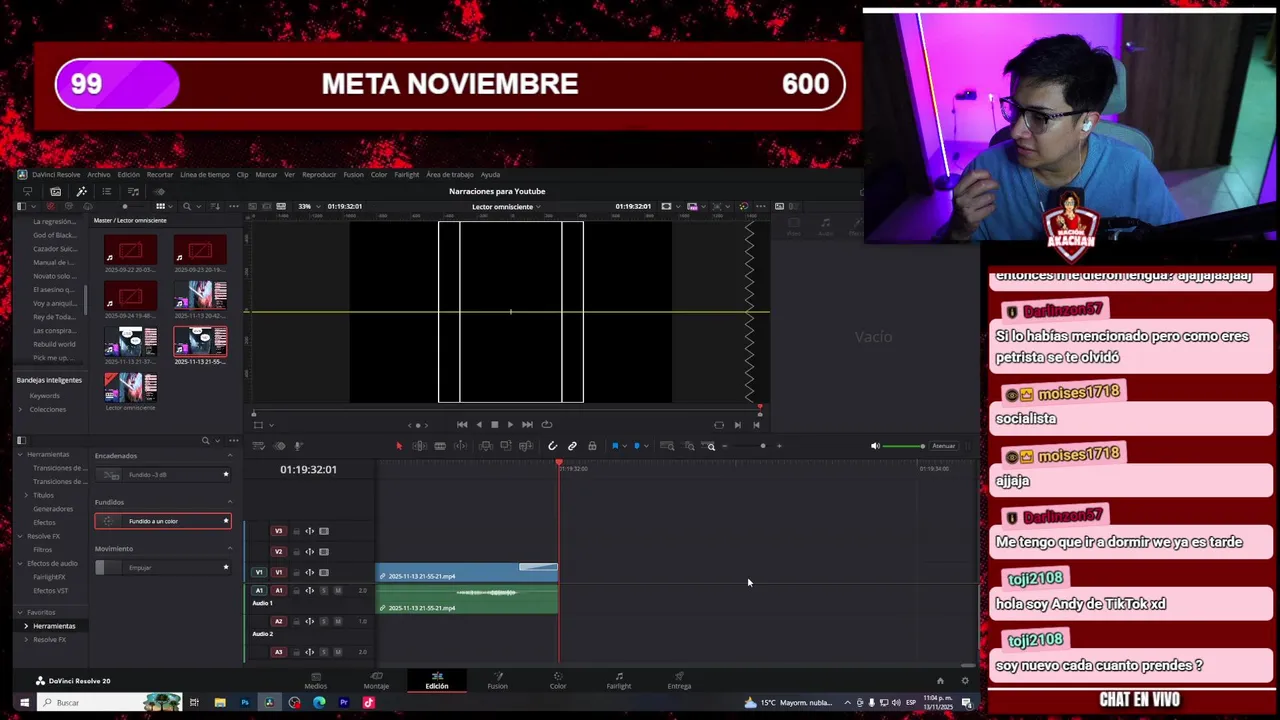Click the Replace clip edit icon
The image size is (1280, 720).
pyautogui.click(x=526, y=446)
